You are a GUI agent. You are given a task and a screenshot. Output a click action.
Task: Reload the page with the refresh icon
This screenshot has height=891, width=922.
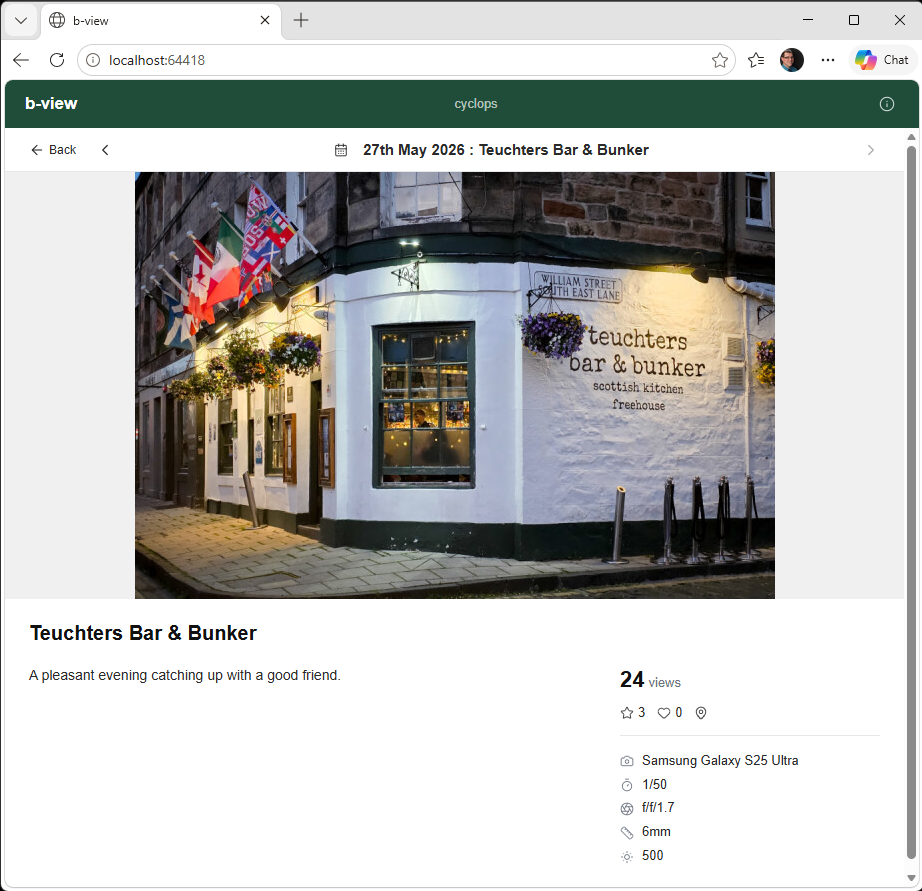57,60
